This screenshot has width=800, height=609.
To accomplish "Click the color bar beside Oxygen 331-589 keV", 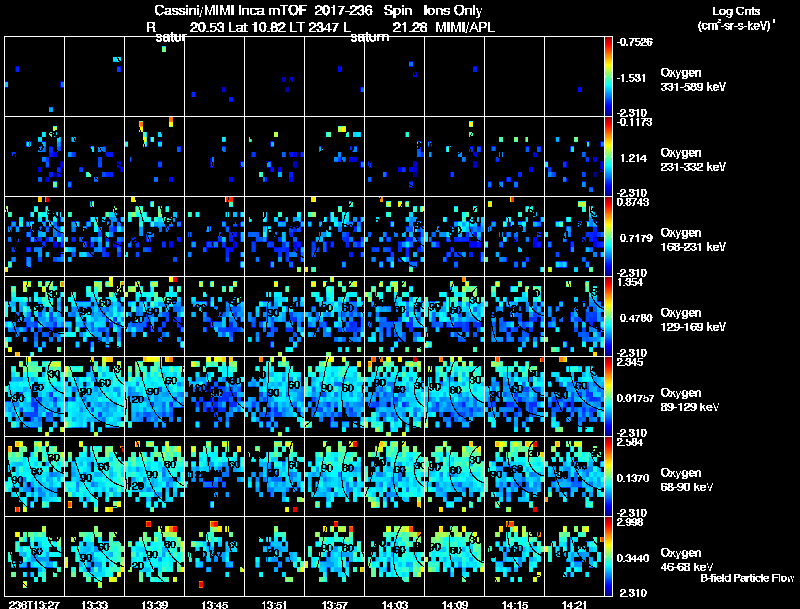I will (608, 77).
